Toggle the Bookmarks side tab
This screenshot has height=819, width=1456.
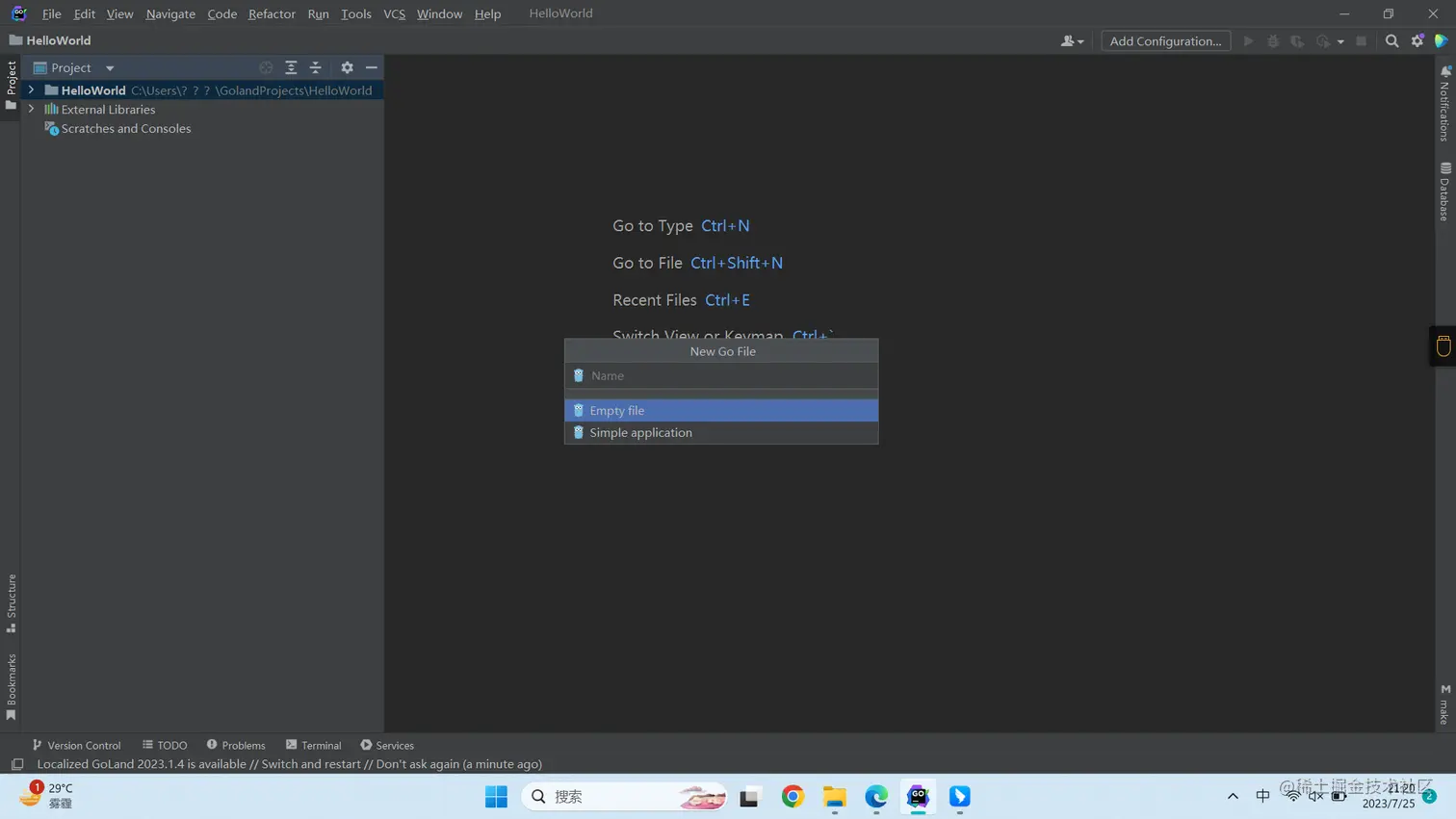coord(11,686)
